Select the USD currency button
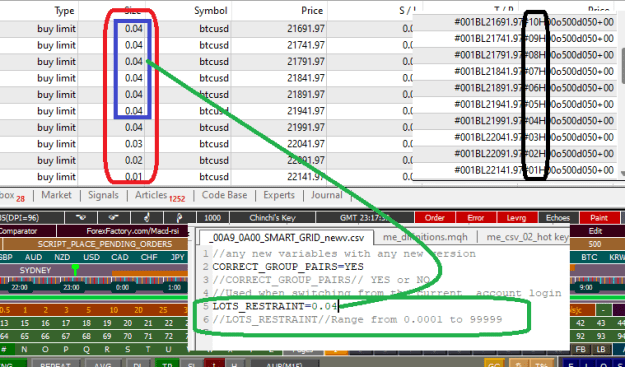The image size is (625, 367). point(91,257)
